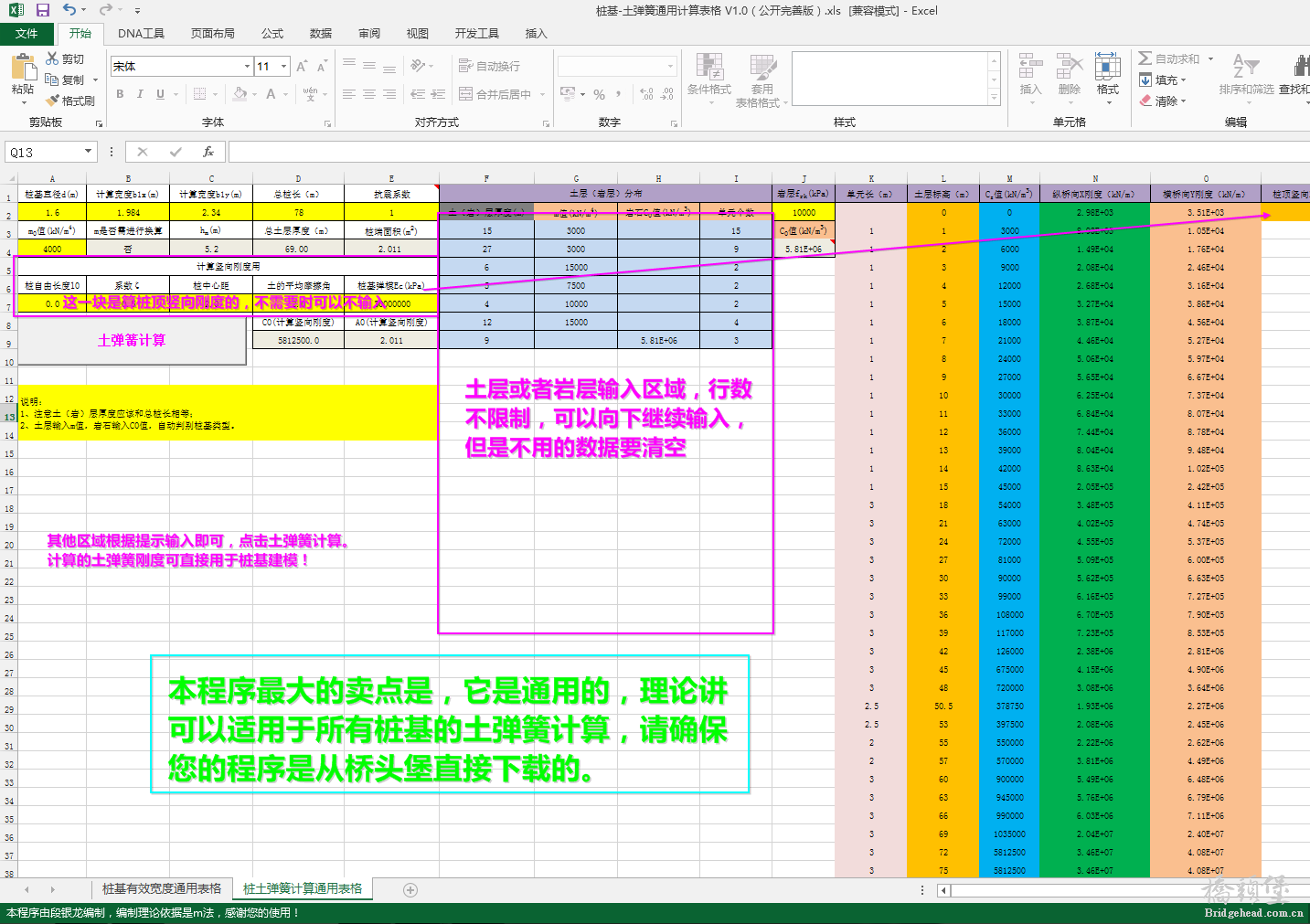Switch to the Data (数据) tab
Viewport: 1310px width, 924px height.
(x=321, y=33)
